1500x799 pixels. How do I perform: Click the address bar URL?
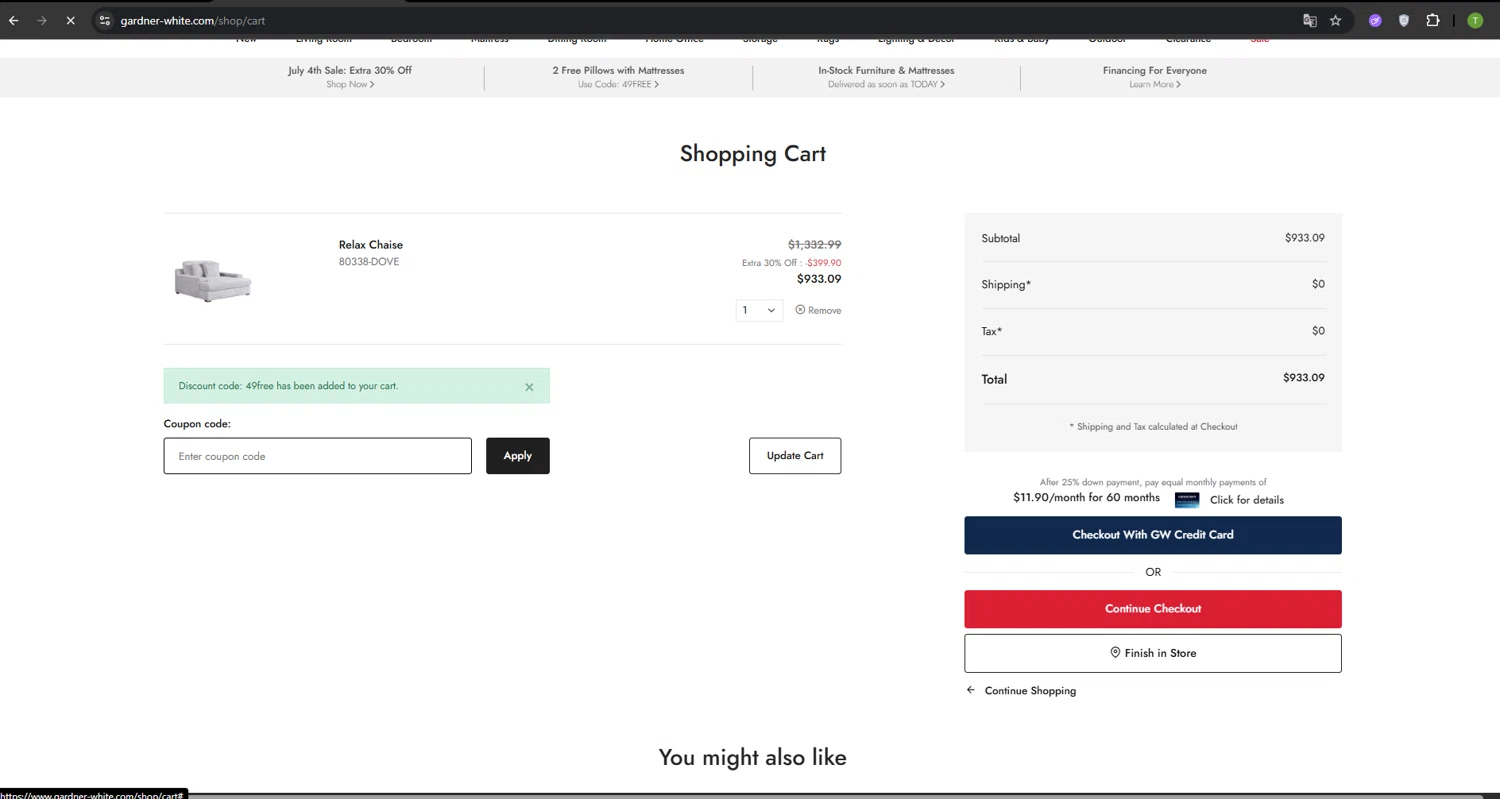coord(193,20)
